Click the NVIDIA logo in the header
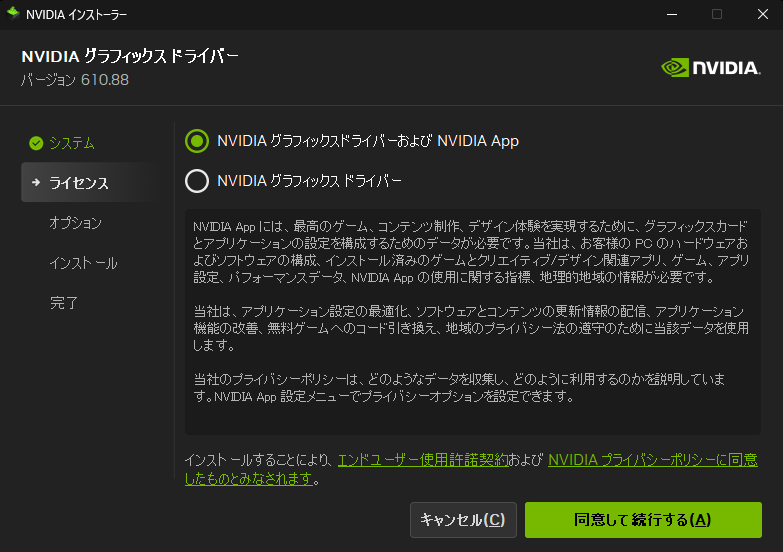 tap(711, 68)
